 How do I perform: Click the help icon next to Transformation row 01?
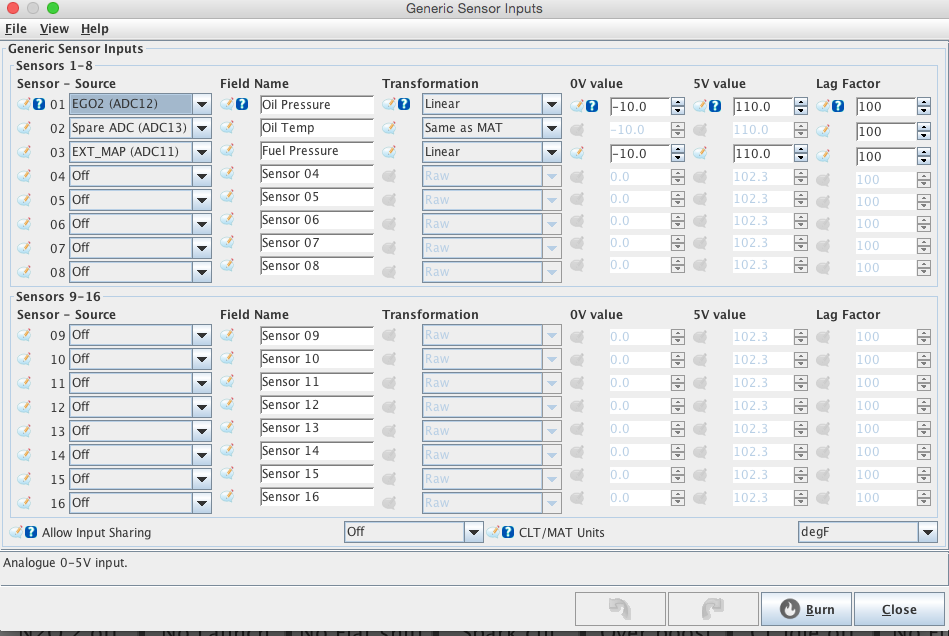[404, 104]
